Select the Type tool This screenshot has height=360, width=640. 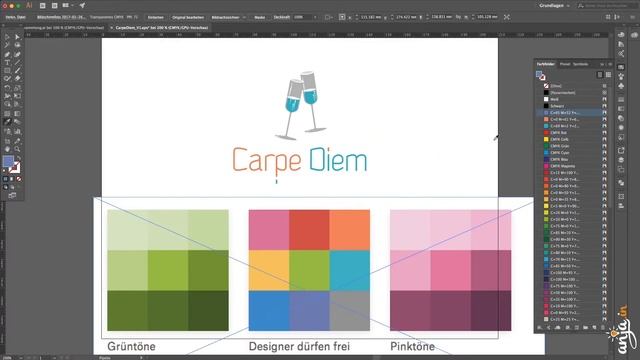tap(7, 63)
